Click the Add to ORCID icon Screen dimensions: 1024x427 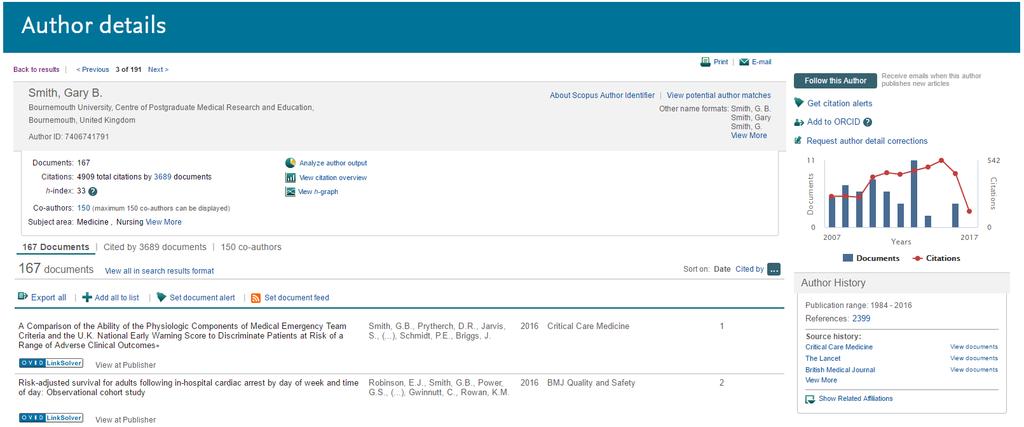[x=799, y=122]
